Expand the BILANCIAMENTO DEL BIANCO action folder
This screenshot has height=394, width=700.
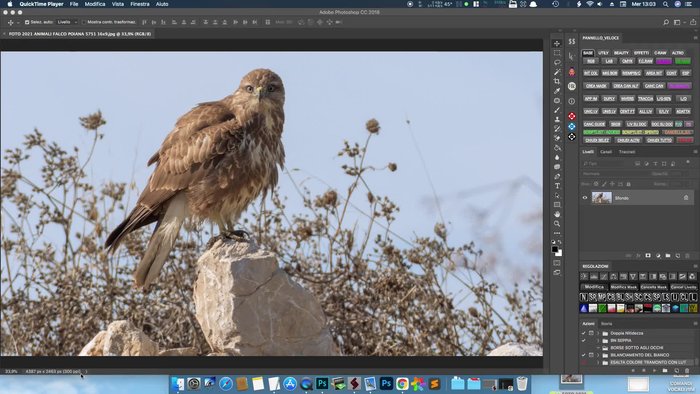pyautogui.click(x=598, y=355)
